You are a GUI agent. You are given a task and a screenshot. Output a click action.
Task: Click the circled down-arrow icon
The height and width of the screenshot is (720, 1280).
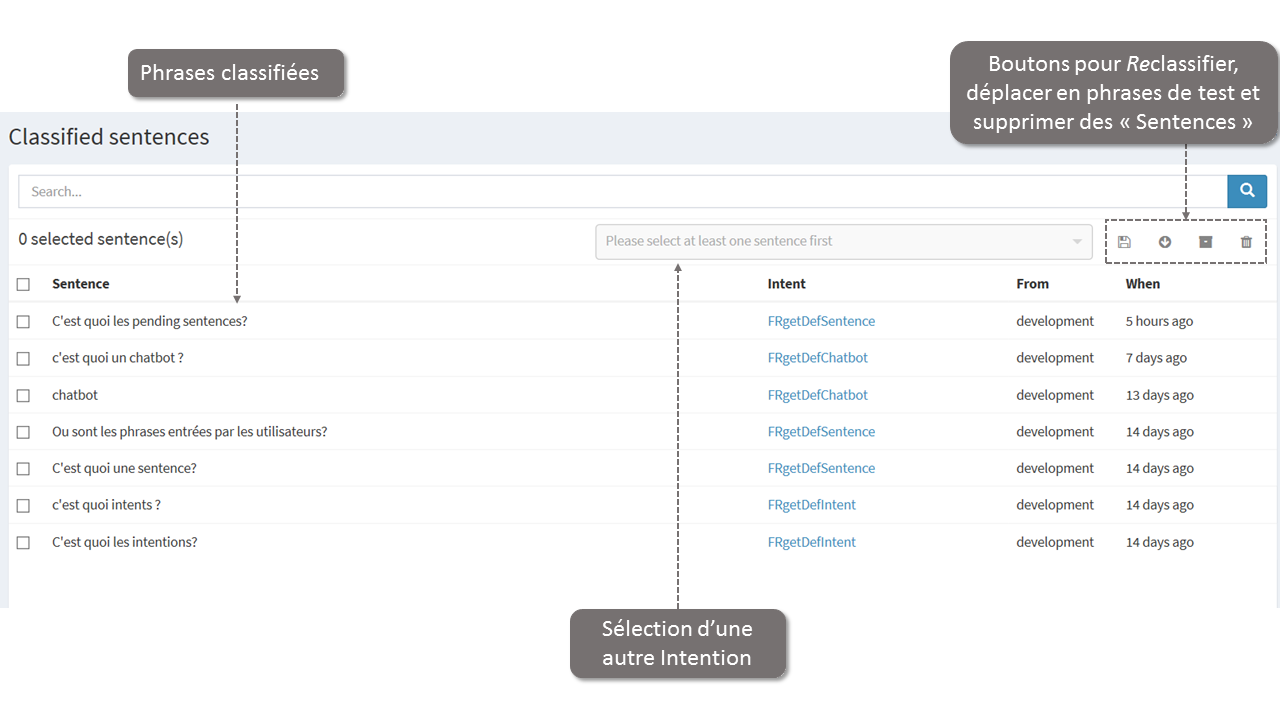[x=1165, y=242]
